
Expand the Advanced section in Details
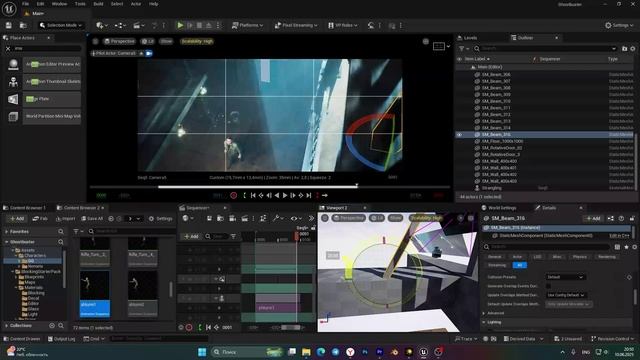coord(484,313)
